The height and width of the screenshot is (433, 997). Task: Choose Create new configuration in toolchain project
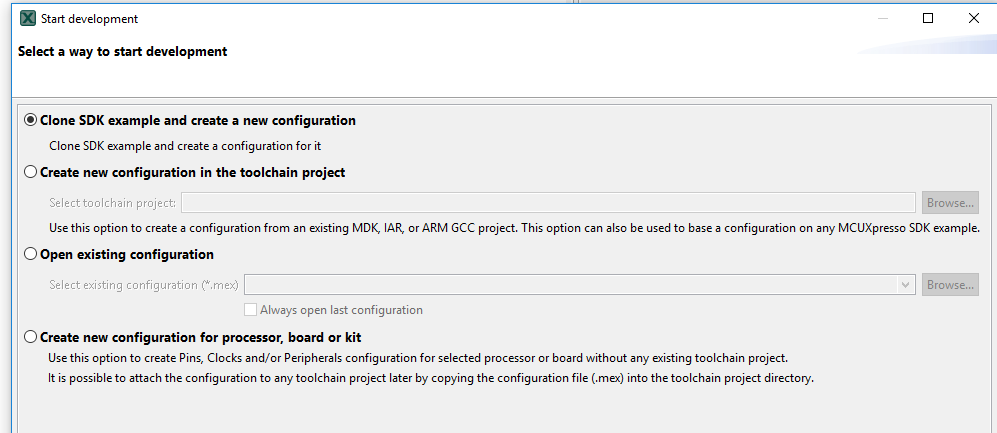pyautogui.click(x=30, y=172)
